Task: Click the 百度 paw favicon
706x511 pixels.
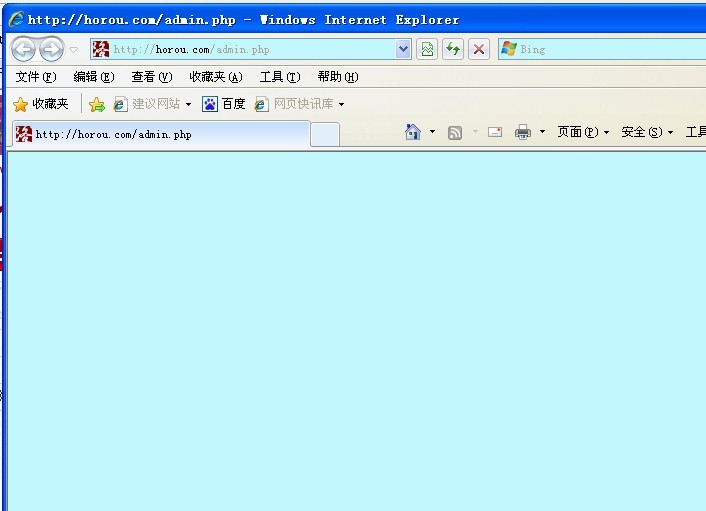Action: coord(210,104)
